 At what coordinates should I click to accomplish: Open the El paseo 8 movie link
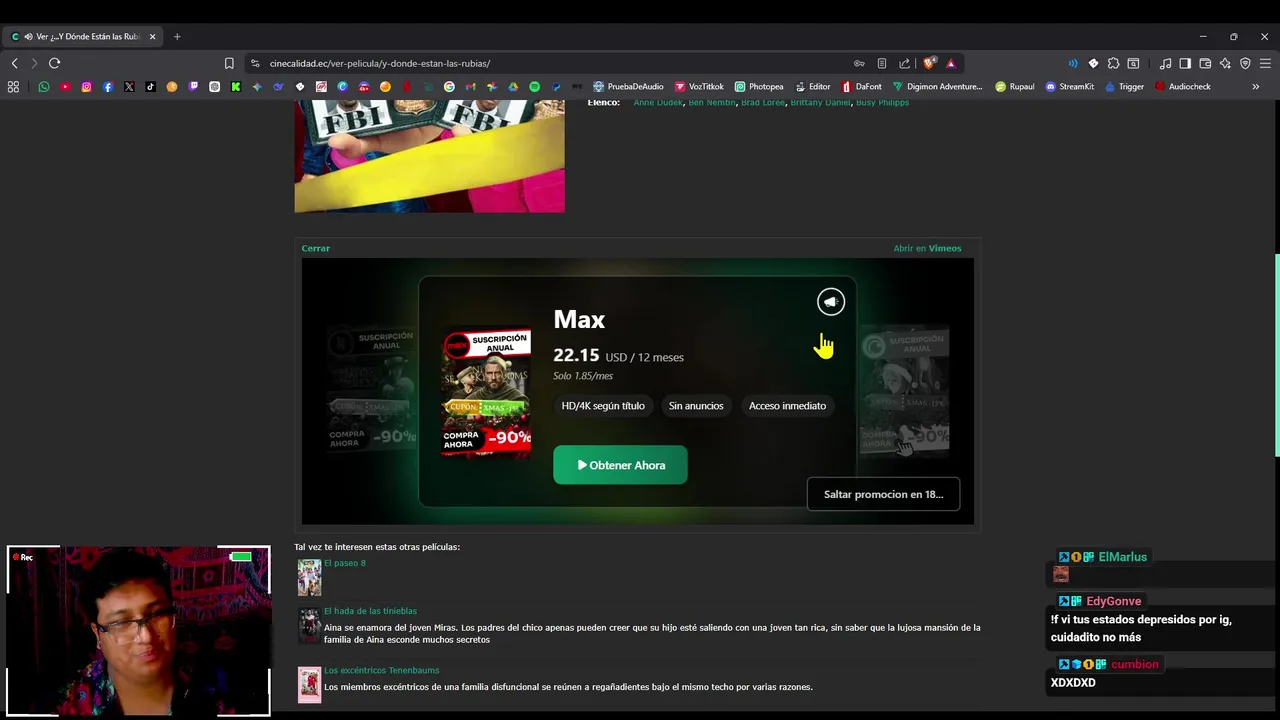pos(345,563)
